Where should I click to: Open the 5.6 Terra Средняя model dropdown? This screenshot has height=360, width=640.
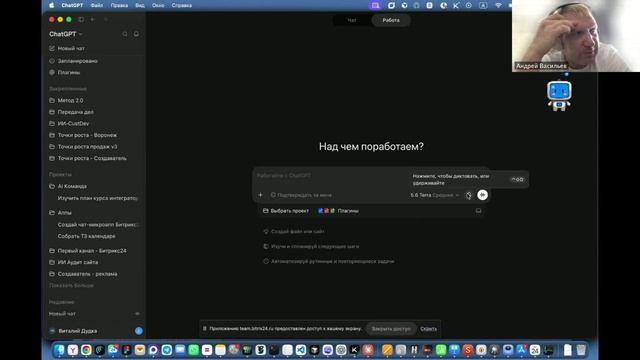point(435,195)
